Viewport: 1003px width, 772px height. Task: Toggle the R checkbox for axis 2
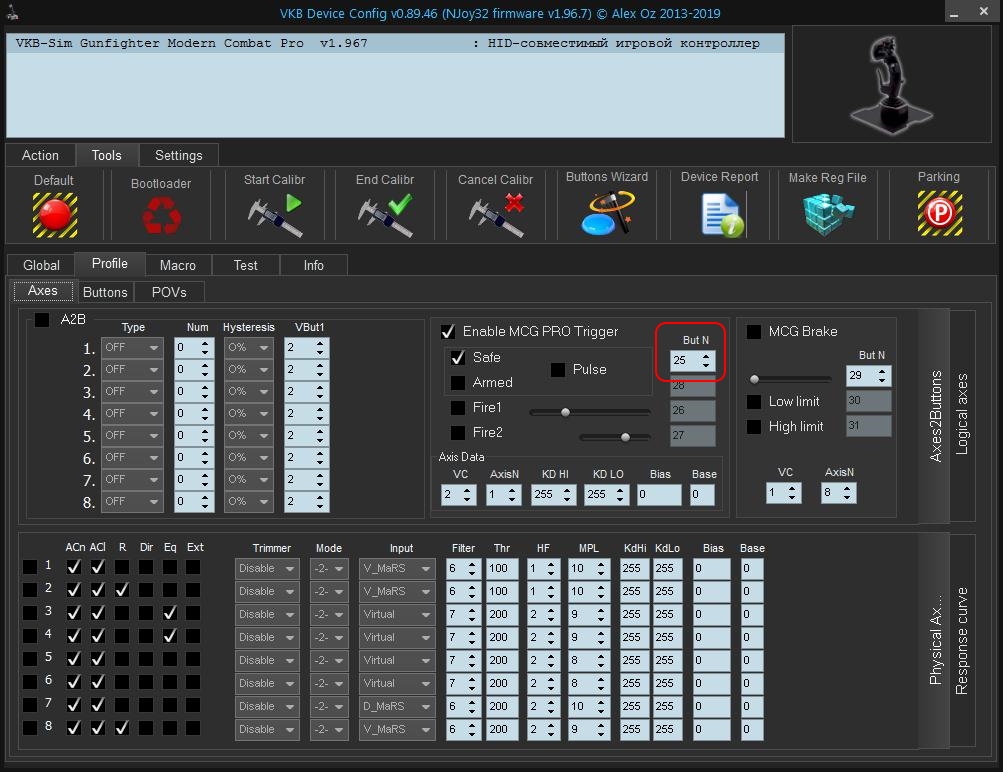(x=122, y=590)
